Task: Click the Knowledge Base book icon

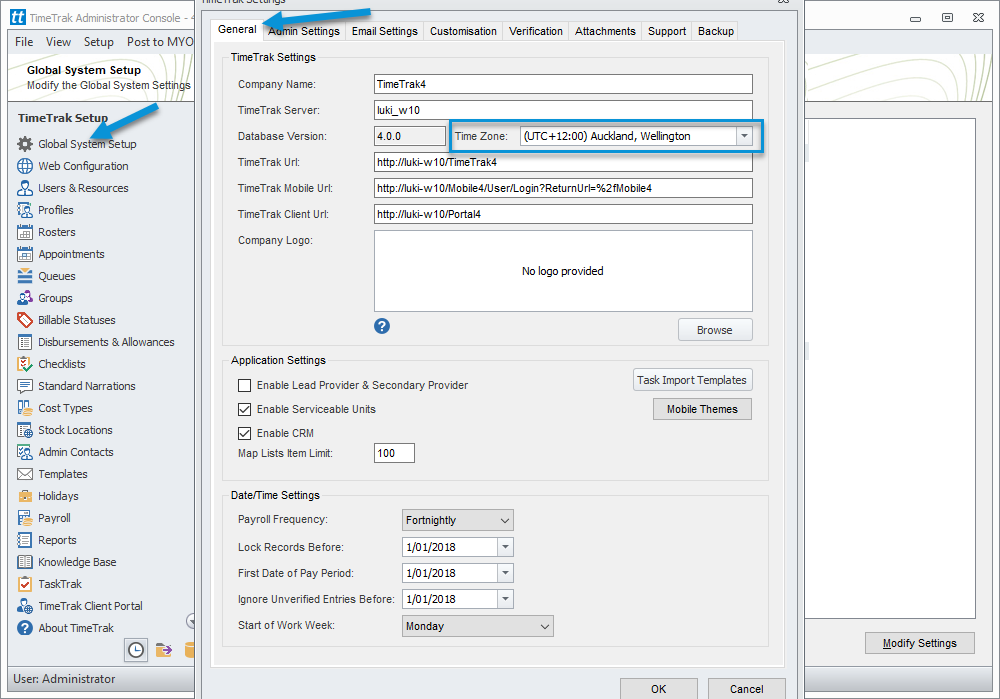Action: (x=25, y=562)
